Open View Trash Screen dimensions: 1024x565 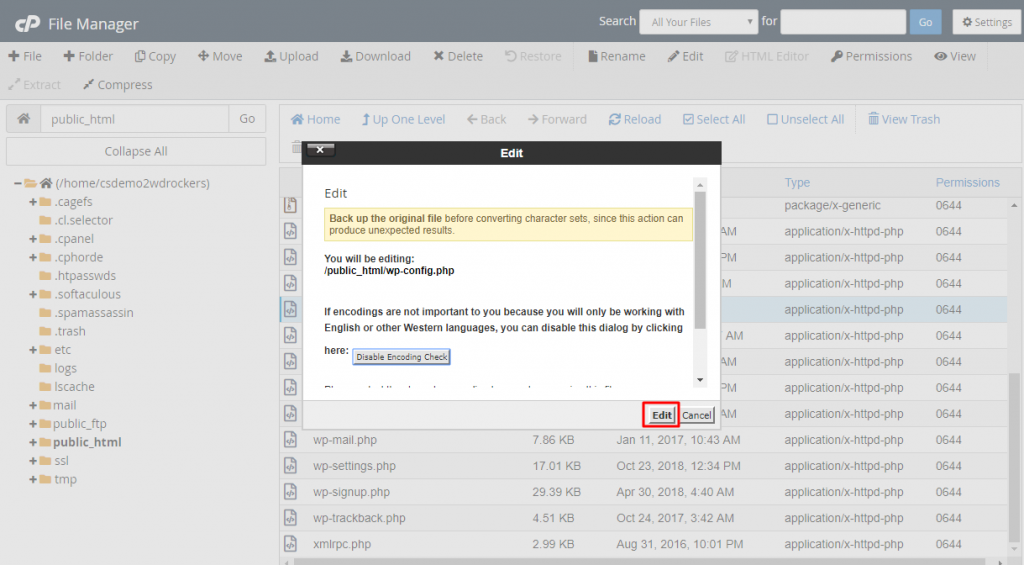[904, 119]
